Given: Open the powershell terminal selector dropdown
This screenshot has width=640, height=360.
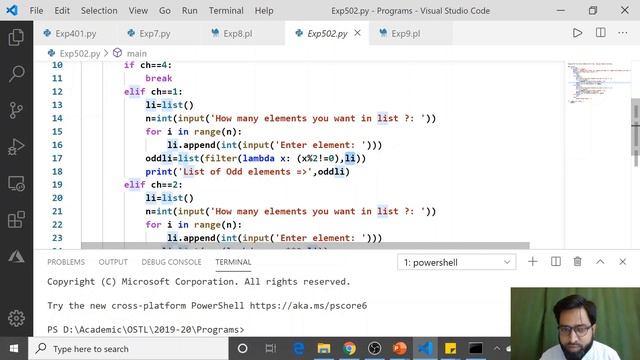Looking at the screenshot, I should tap(456, 262).
